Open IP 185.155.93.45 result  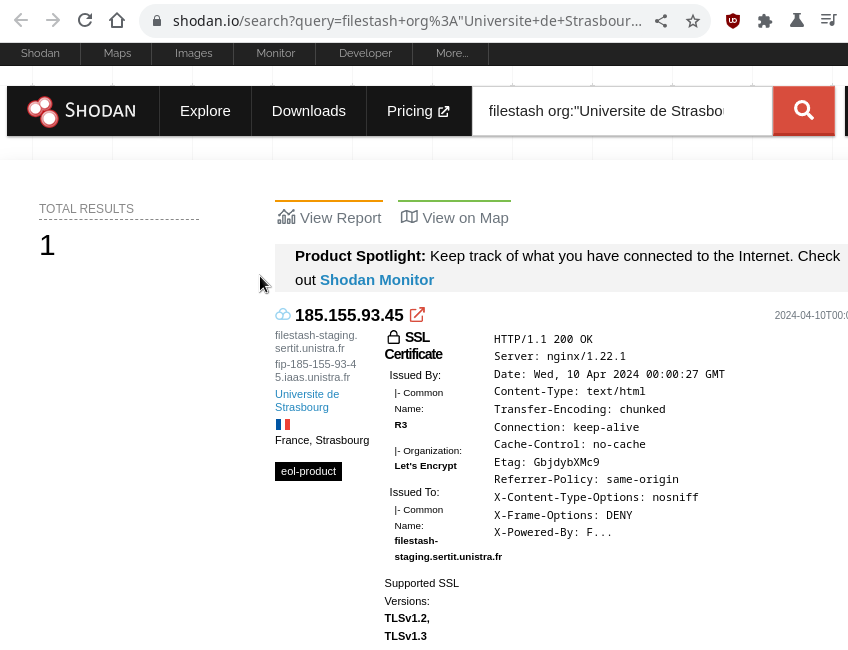click(349, 315)
